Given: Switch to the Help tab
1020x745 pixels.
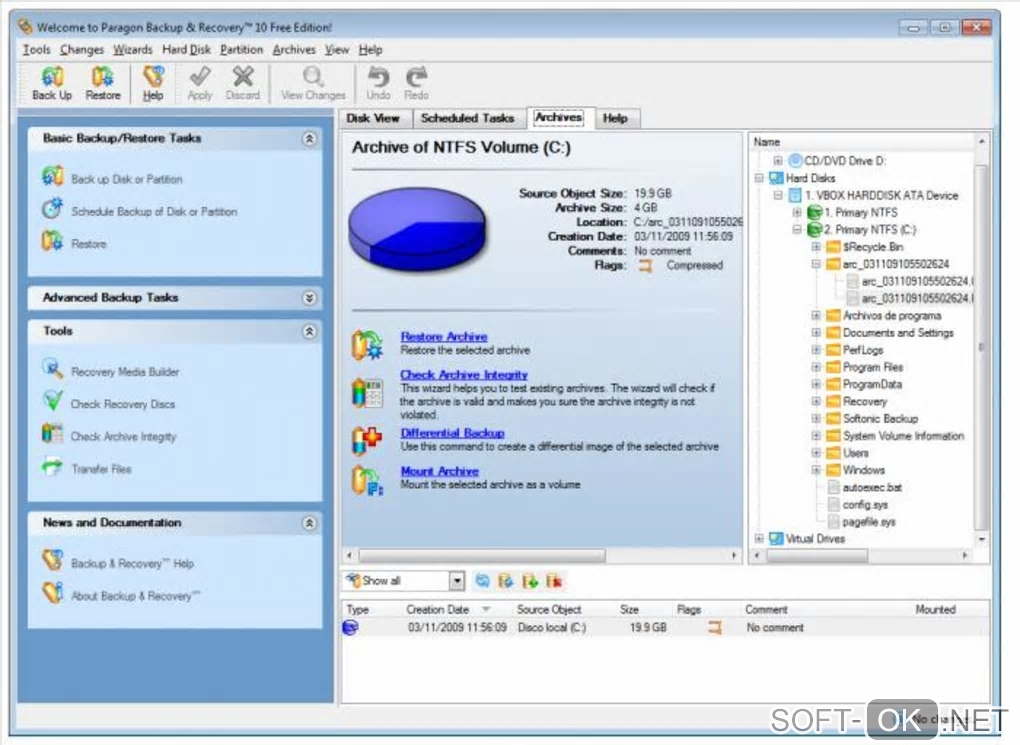Looking at the screenshot, I should [x=615, y=118].
